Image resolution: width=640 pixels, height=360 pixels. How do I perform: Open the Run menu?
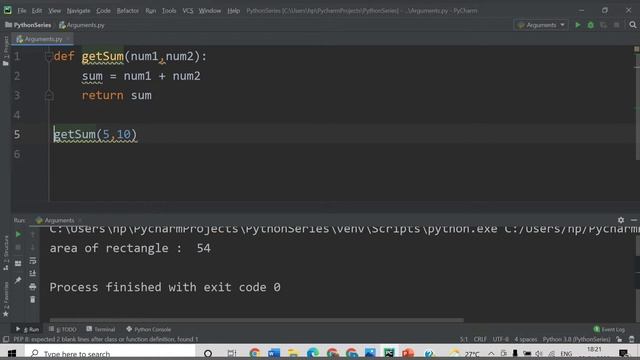pos(151,11)
